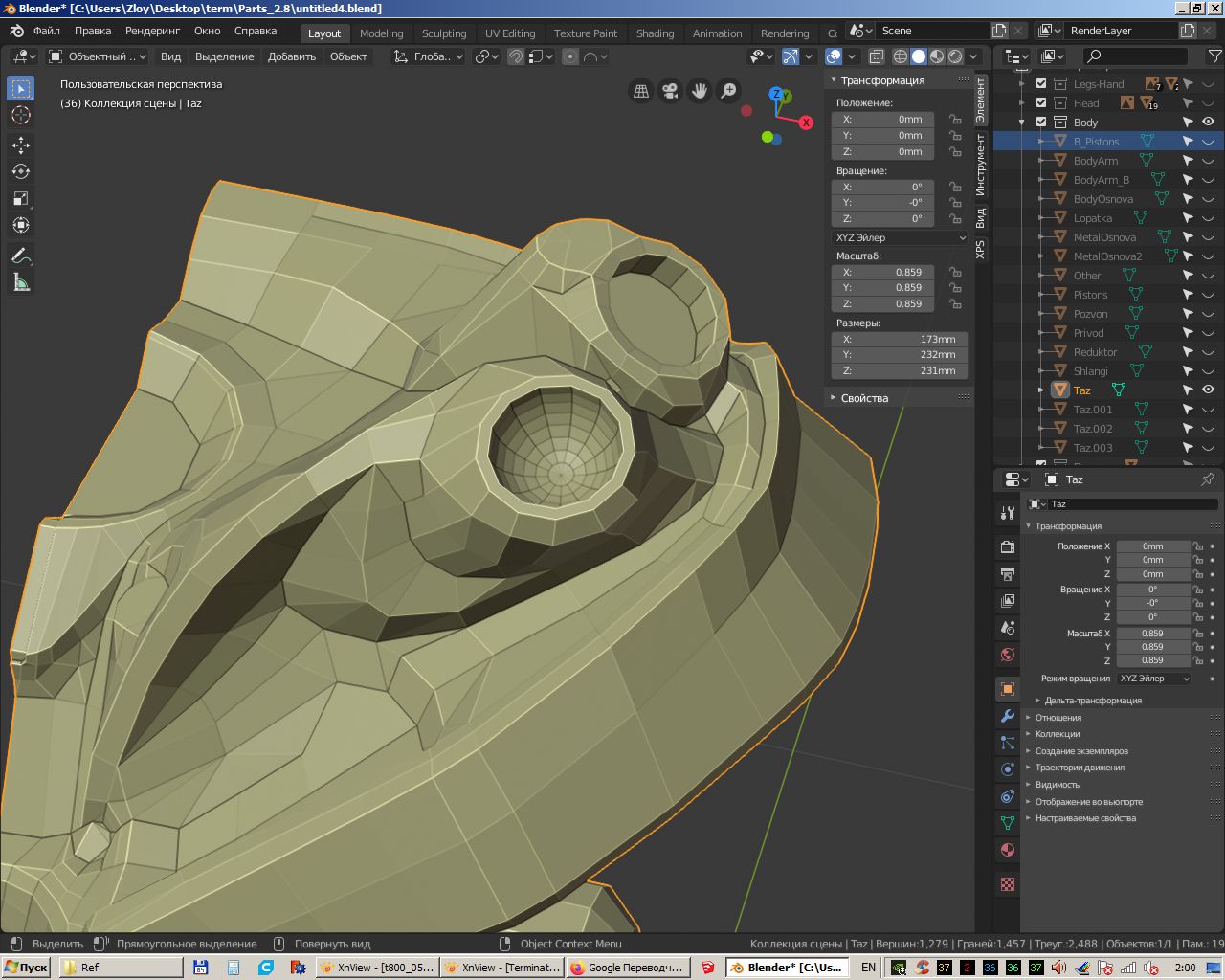This screenshot has height=980, width=1225.
Task: Open the Texture properties tab
Action: (x=1007, y=884)
